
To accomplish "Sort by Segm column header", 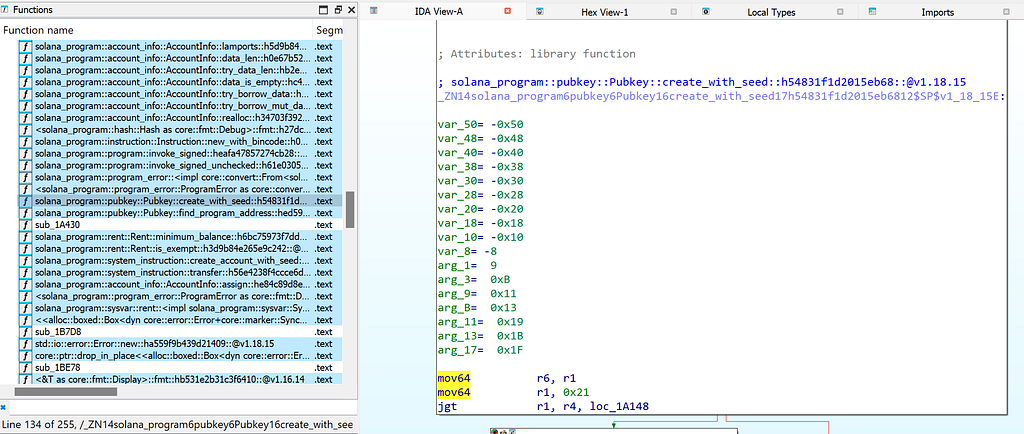I will [x=328, y=30].
